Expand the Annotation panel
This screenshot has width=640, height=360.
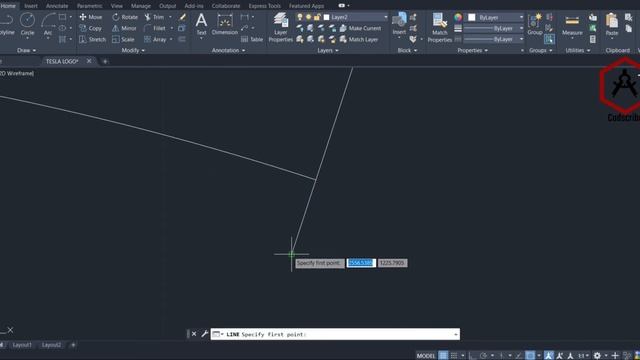[x=229, y=50]
